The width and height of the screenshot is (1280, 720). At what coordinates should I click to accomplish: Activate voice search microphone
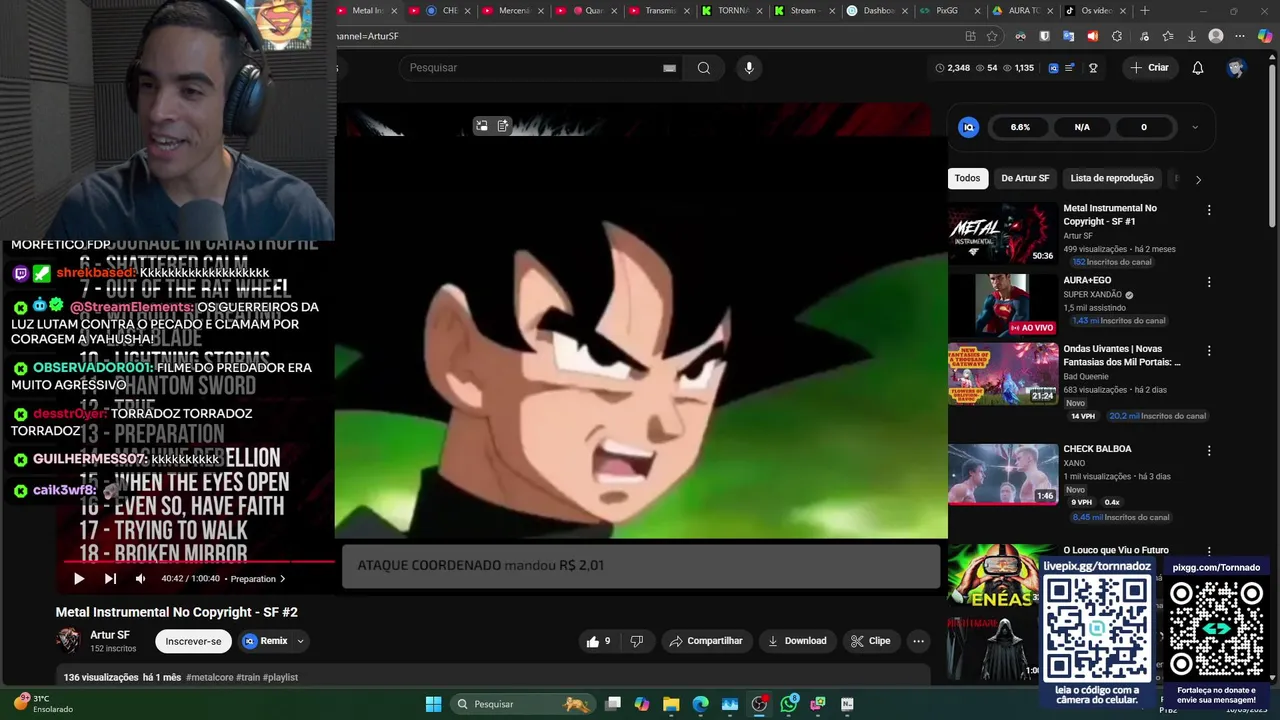[749, 68]
